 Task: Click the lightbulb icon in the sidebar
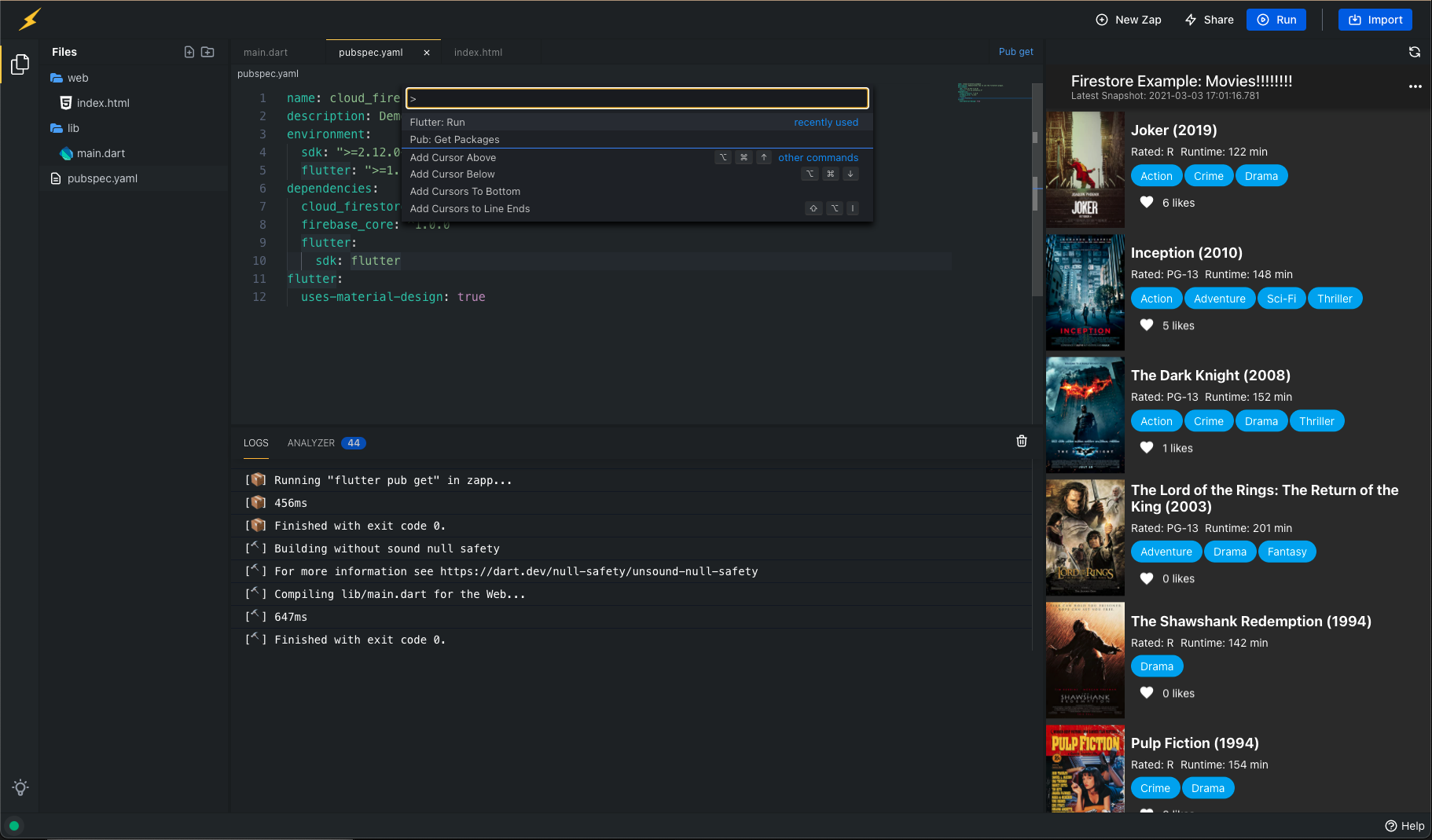pyautogui.click(x=20, y=787)
